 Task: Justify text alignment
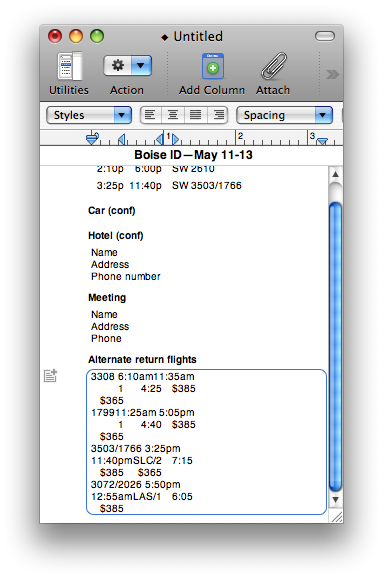[x=195, y=115]
